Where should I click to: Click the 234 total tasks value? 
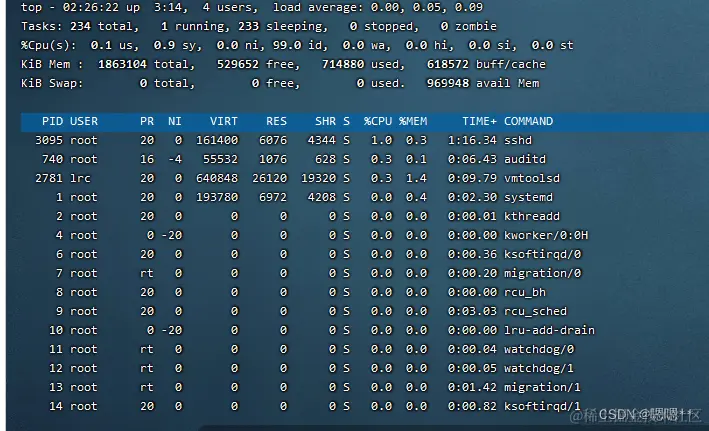coord(80,26)
